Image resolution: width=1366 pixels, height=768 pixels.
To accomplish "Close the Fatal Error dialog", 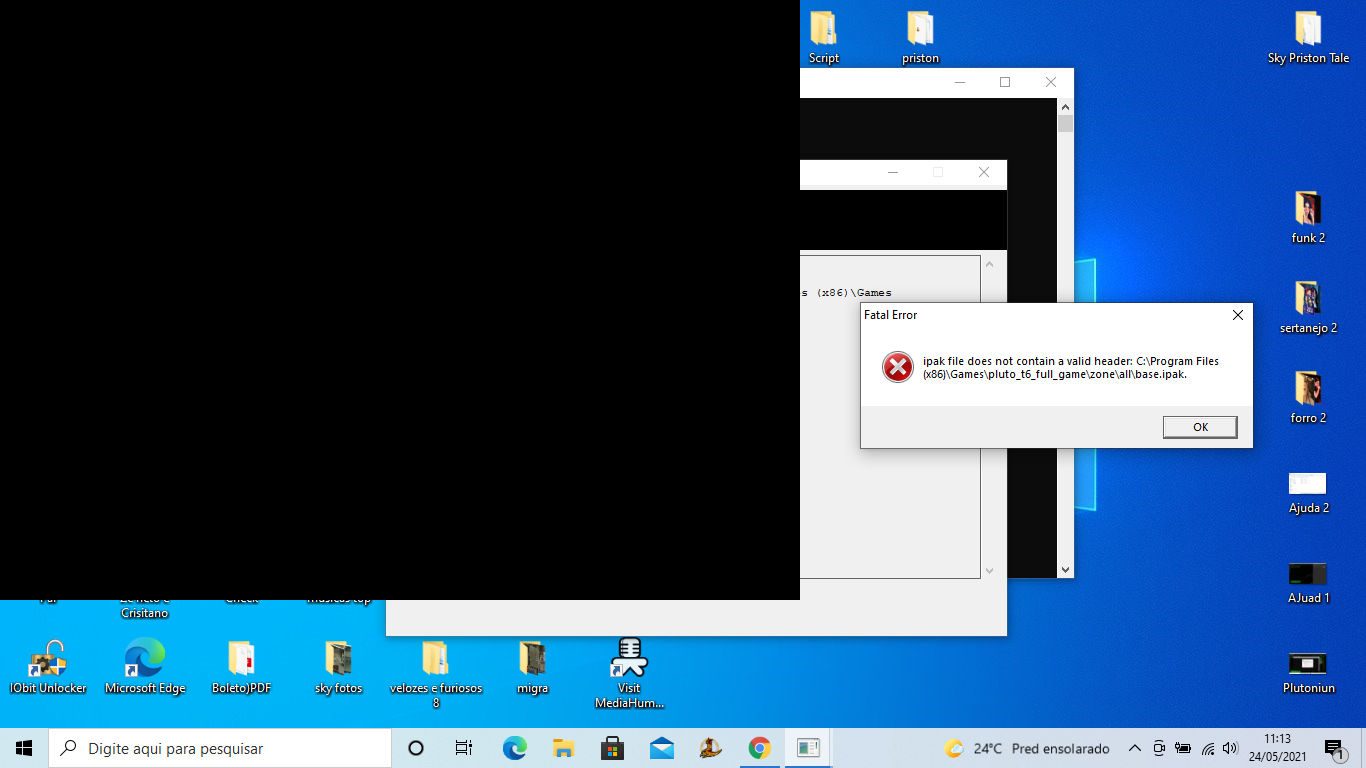I will pyautogui.click(x=1237, y=315).
